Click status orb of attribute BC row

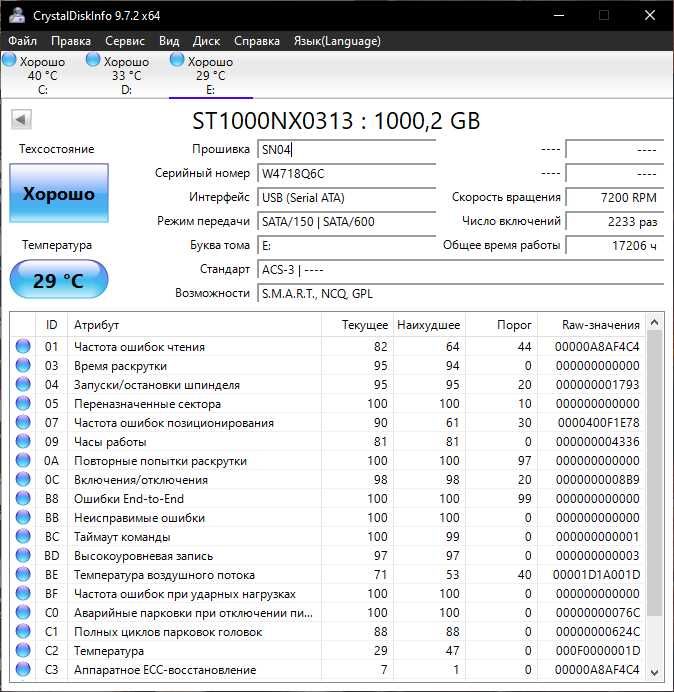pyautogui.click(x=23, y=536)
